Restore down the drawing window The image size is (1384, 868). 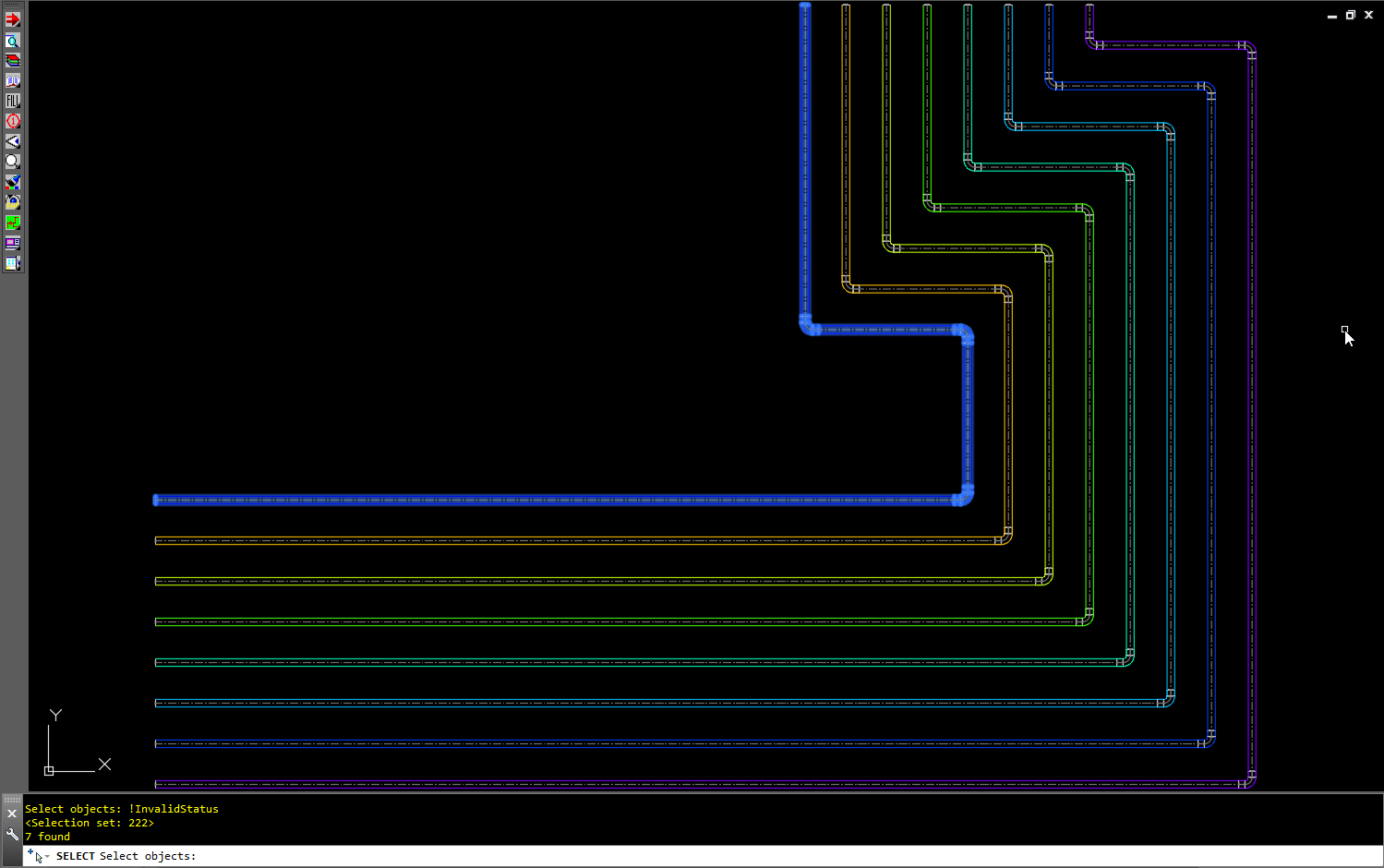pos(1350,15)
